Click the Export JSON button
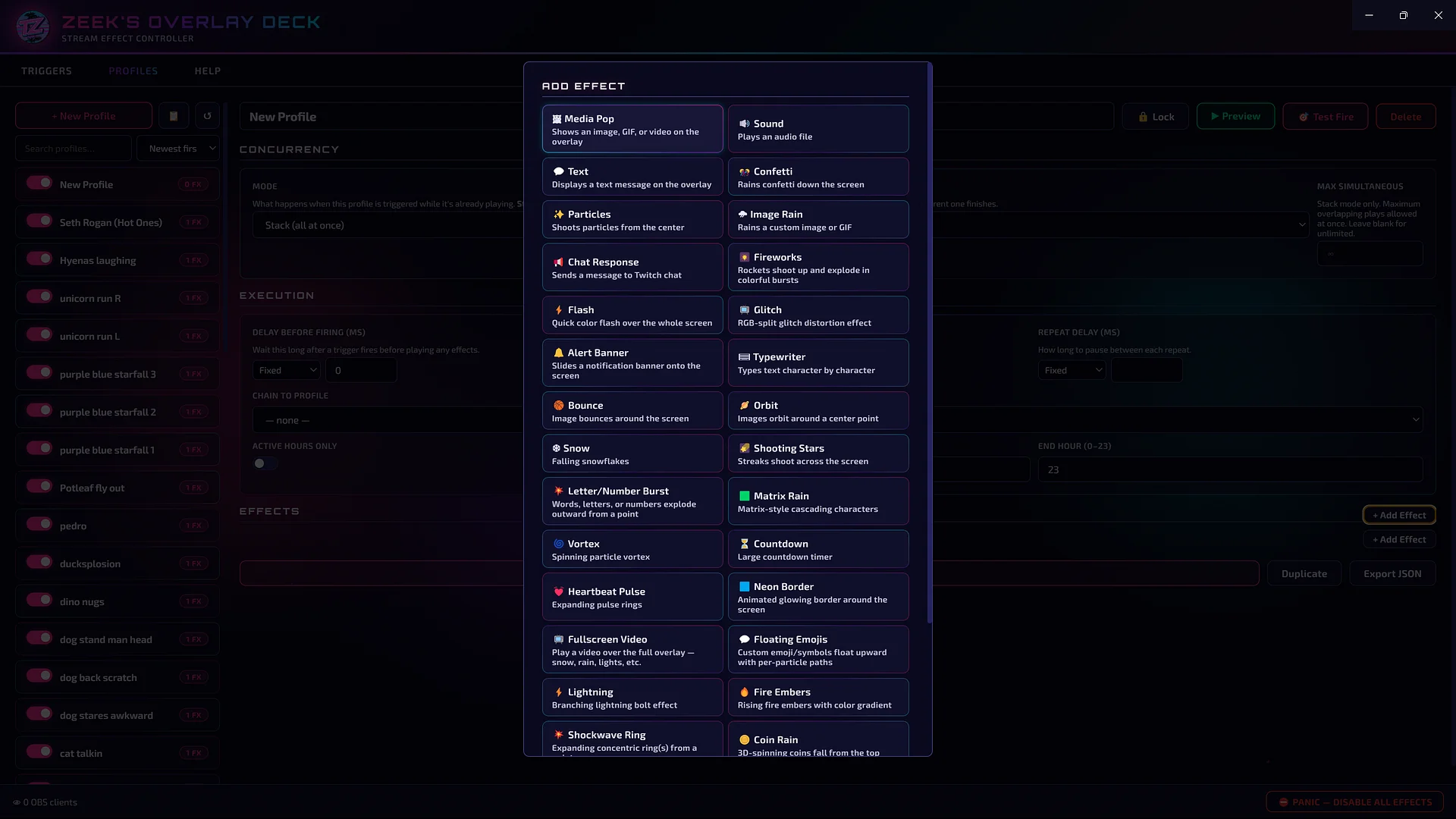 coord(1392,574)
